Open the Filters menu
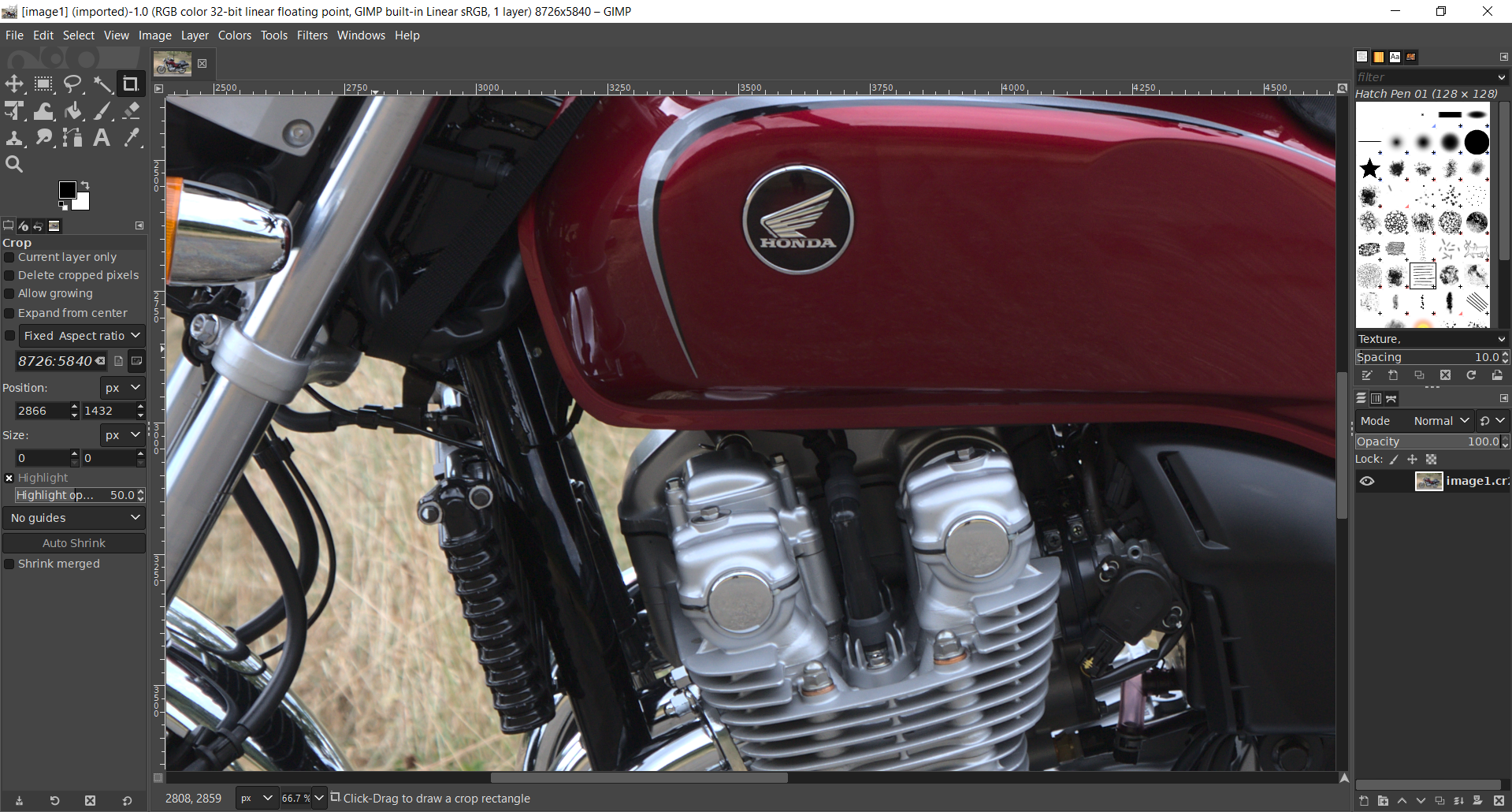The image size is (1512, 812). [312, 35]
